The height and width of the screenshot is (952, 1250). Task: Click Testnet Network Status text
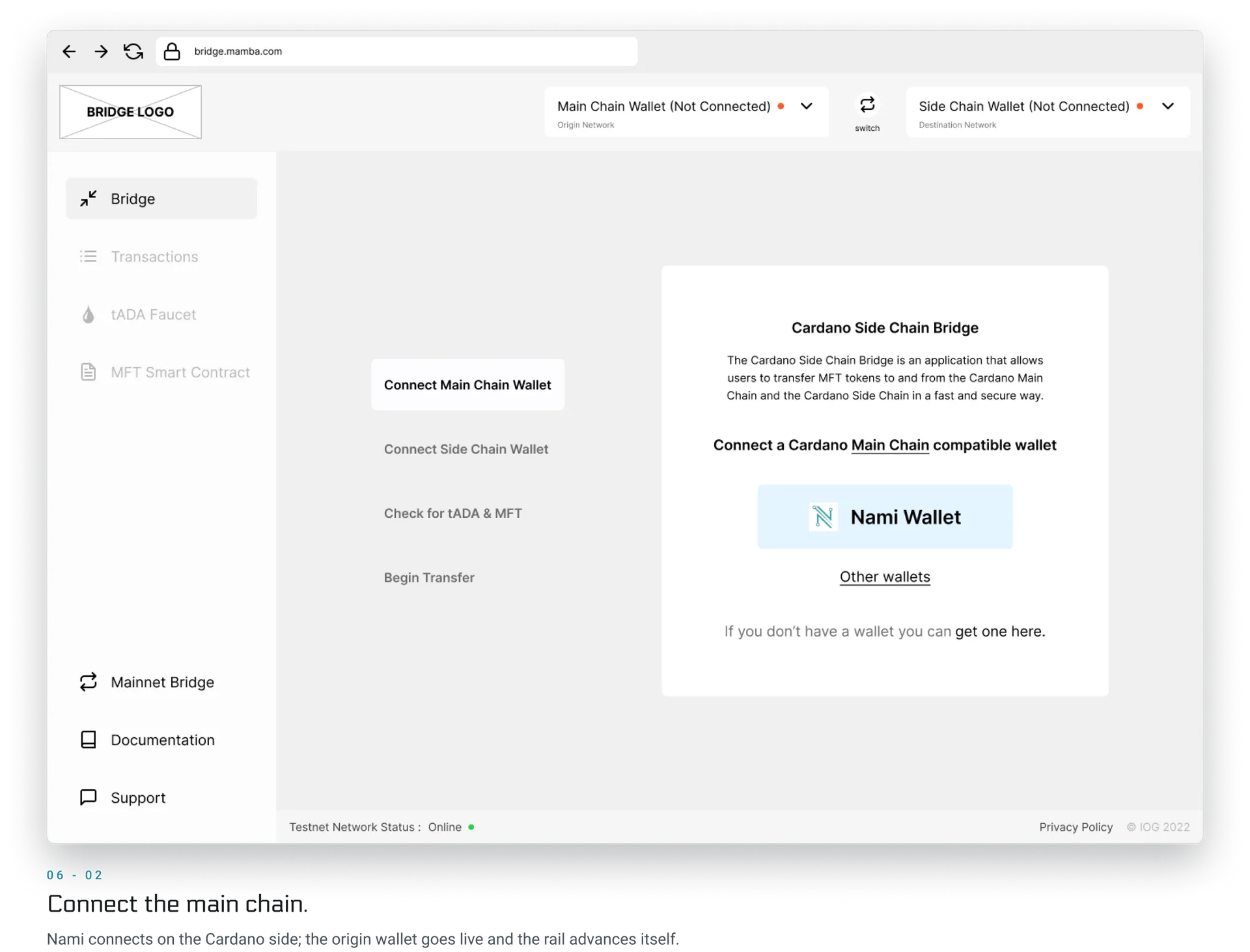click(x=355, y=827)
